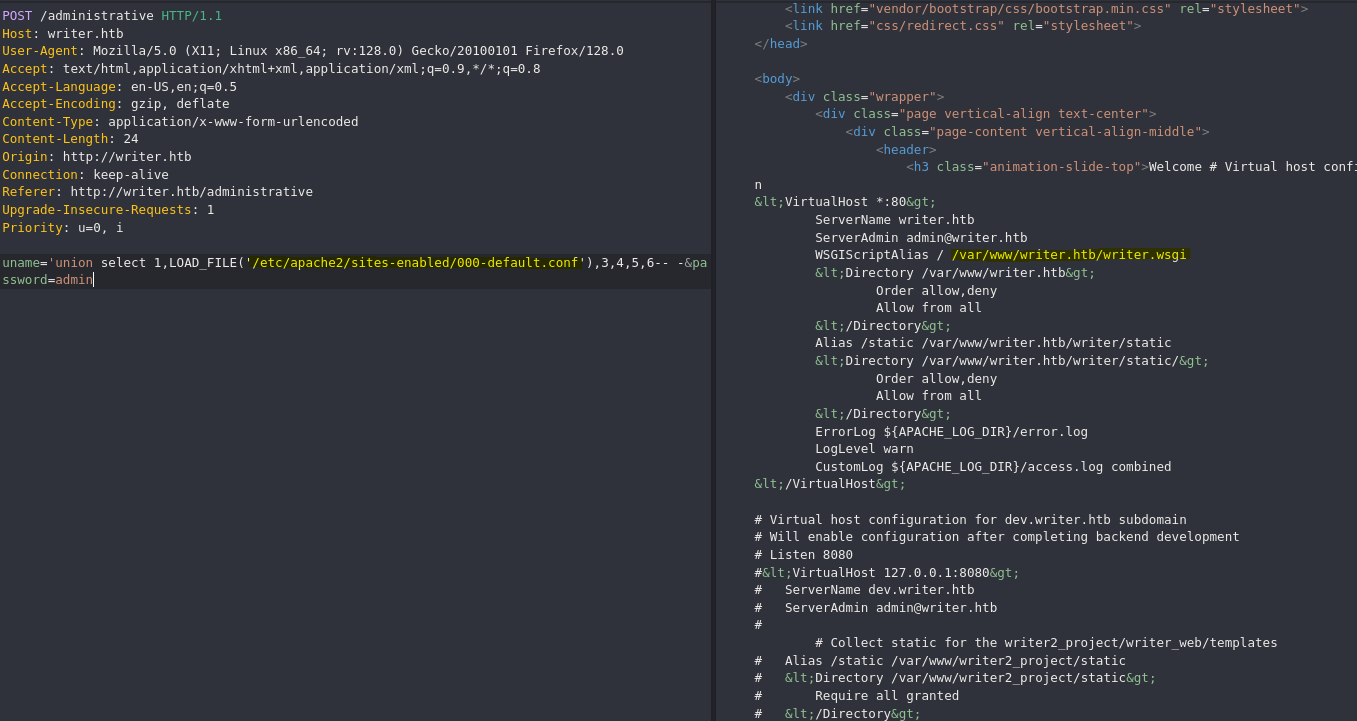Click the Alias /static writer/static line
Viewport: 1357px width, 721px height.
993,343
